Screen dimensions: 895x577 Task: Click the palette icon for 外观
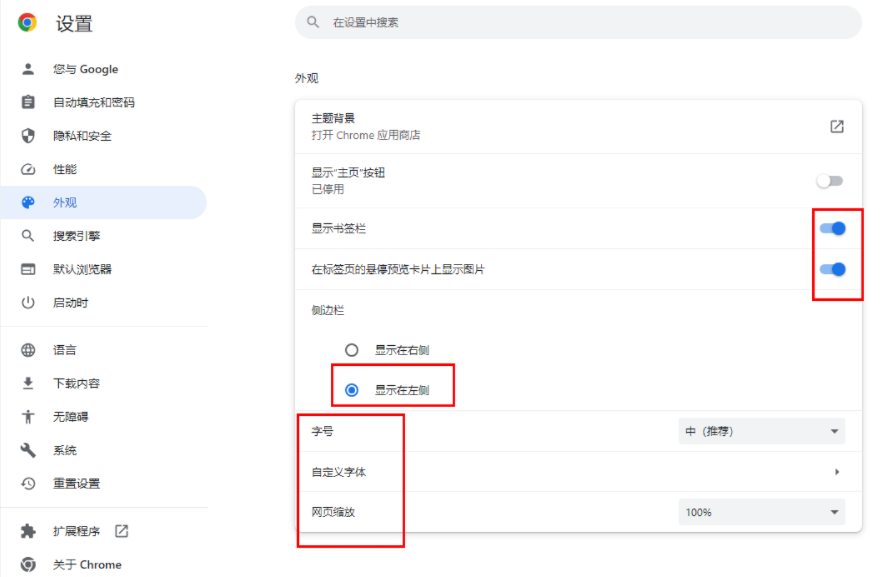point(28,203)
